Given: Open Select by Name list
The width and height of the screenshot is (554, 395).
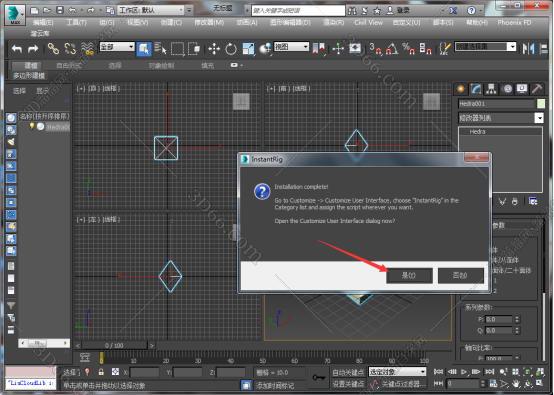Looking at the screenshot, I should click(161, 49).
